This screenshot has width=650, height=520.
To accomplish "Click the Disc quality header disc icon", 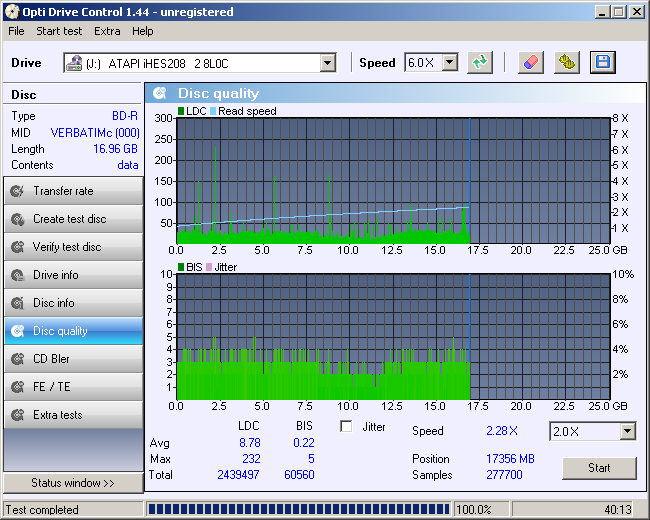I will click(x=160, y=93).
